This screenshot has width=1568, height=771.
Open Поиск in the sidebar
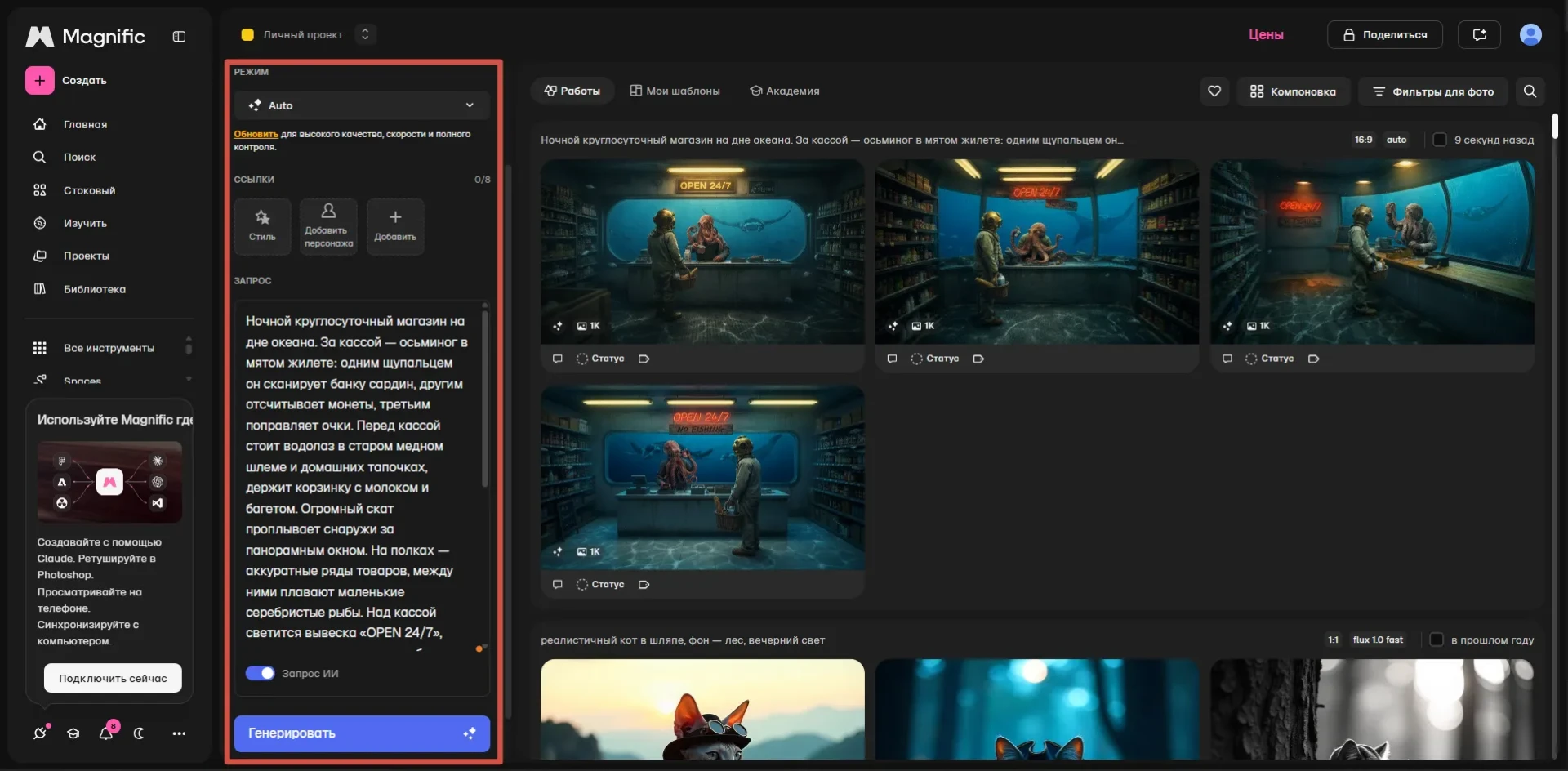point(79,157)
